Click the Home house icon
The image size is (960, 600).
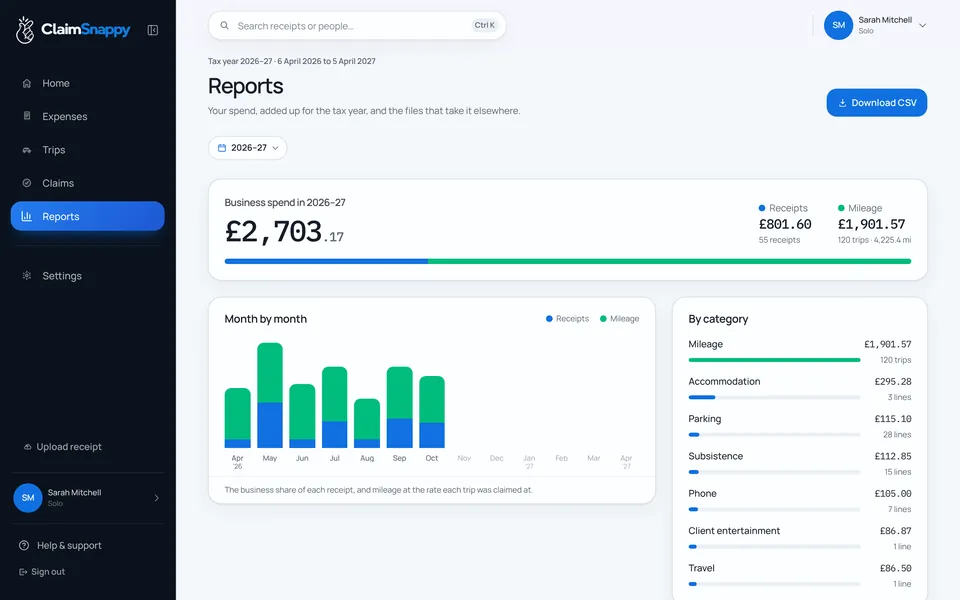click(x=27, y=83)
